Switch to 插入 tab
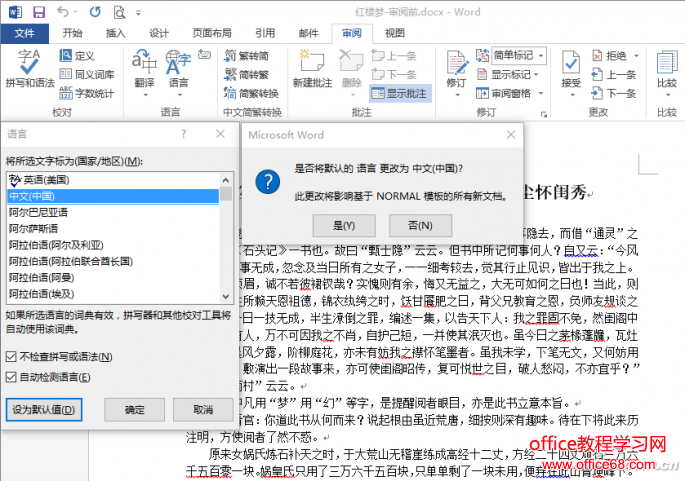 115,33
